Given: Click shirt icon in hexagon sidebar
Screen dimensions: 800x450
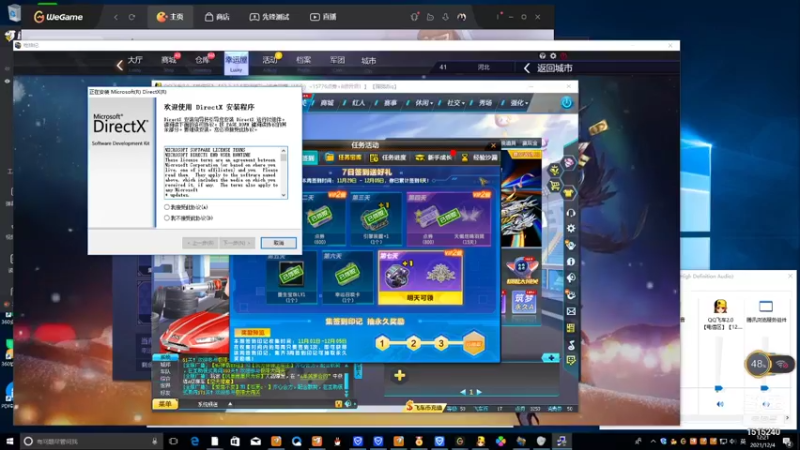Looking at the screenshot, I should [568, 193].
